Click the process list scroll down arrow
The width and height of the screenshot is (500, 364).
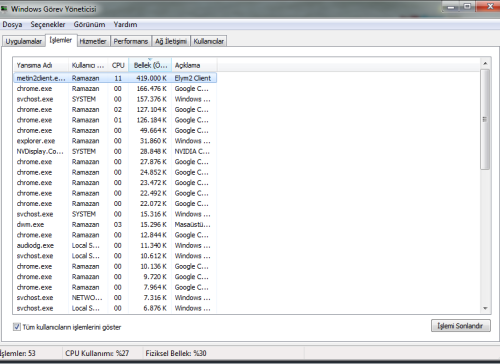pyautogui.click(x=485, y=308)
